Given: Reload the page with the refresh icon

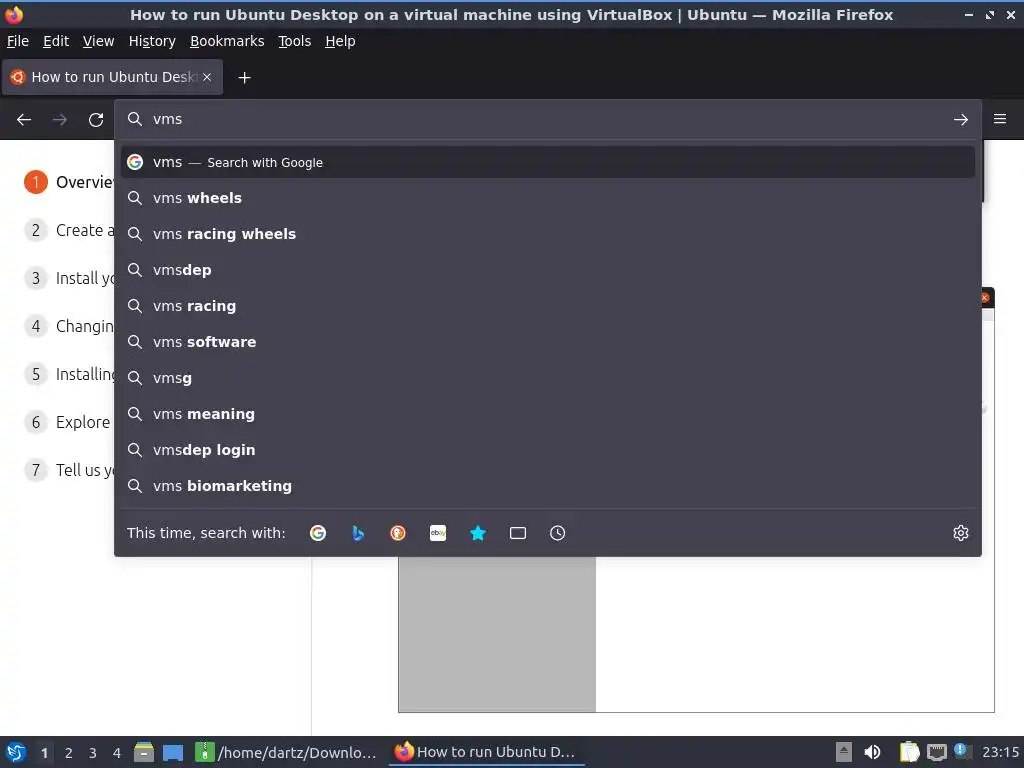Looking at the screenshot, I should click(x=96, y=120).
